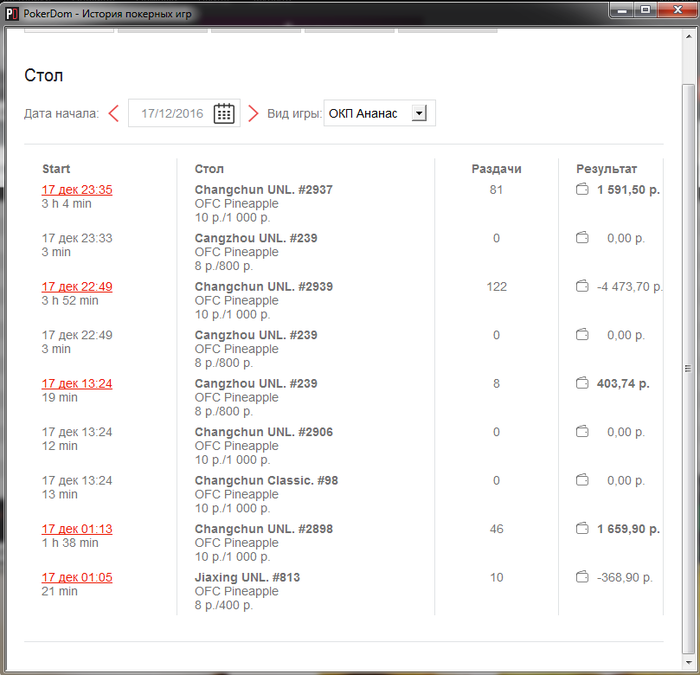Maximize the PokerDom window

[645, 10]
